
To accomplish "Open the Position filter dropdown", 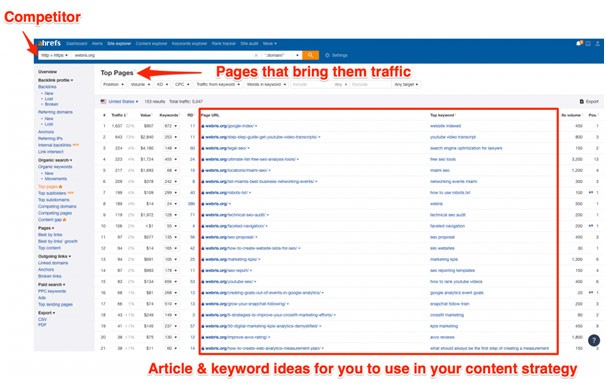I will tap(113, 84).
